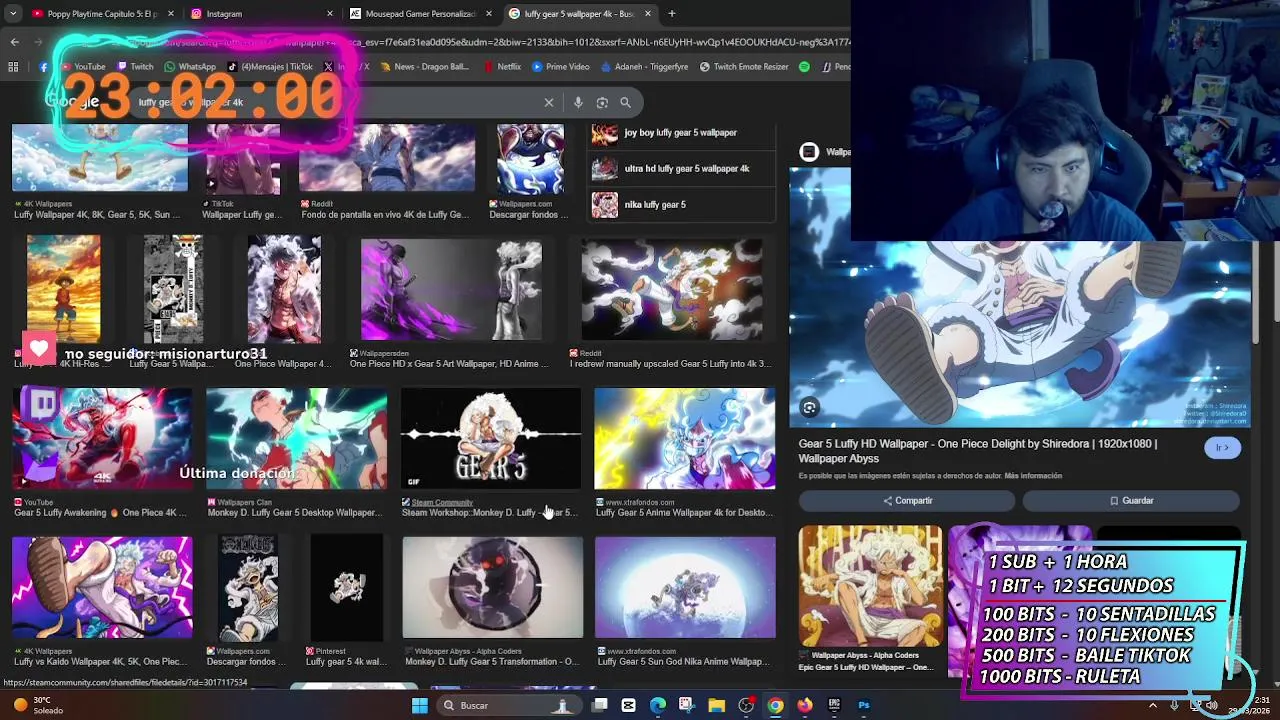Select suggestion nika luffy gear 5
Viewport: 1280px width, 720px height.
point(682,205)
